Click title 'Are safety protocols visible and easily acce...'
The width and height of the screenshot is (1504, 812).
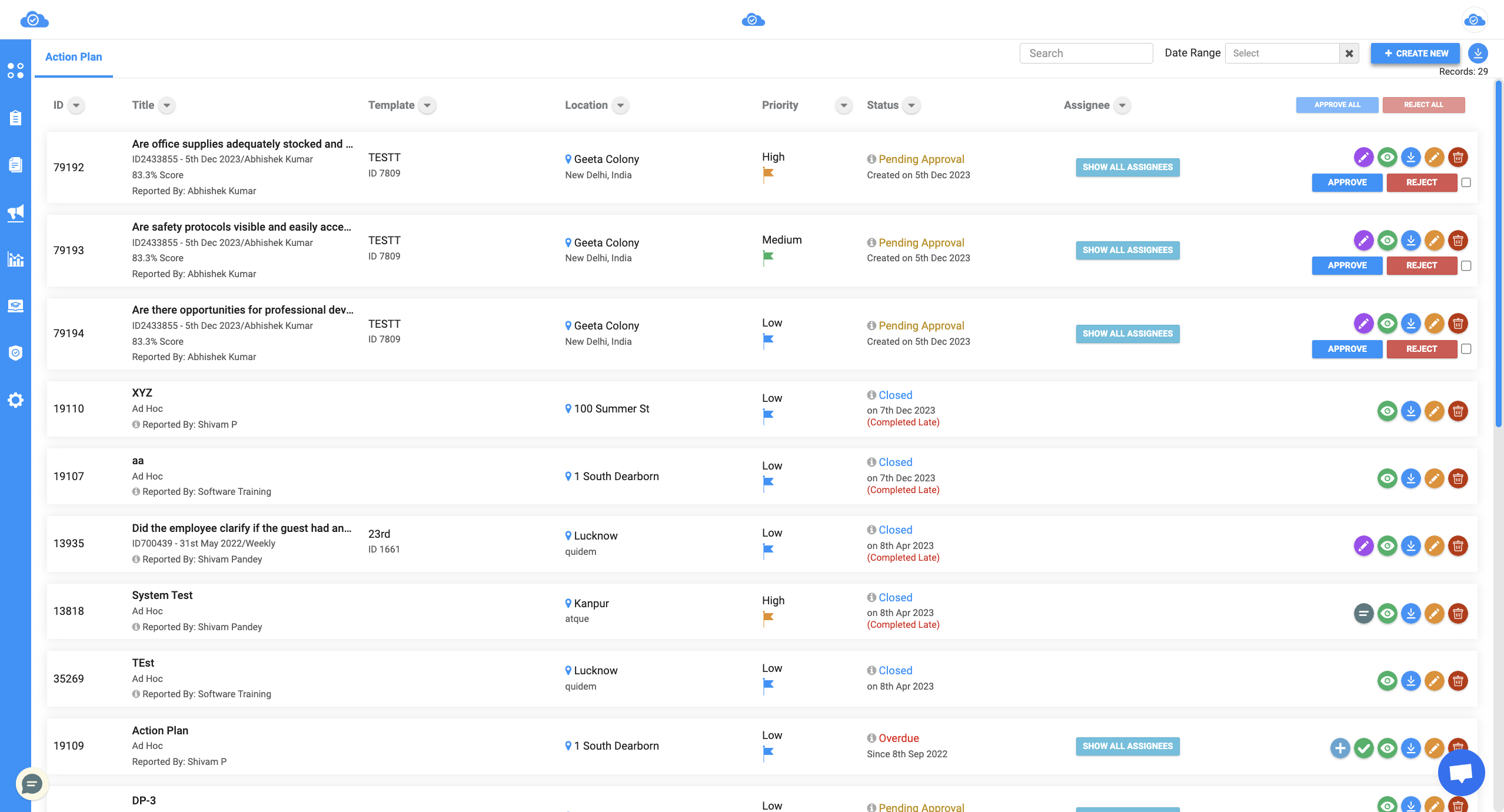pyautogui.click(x=241, y=227)
